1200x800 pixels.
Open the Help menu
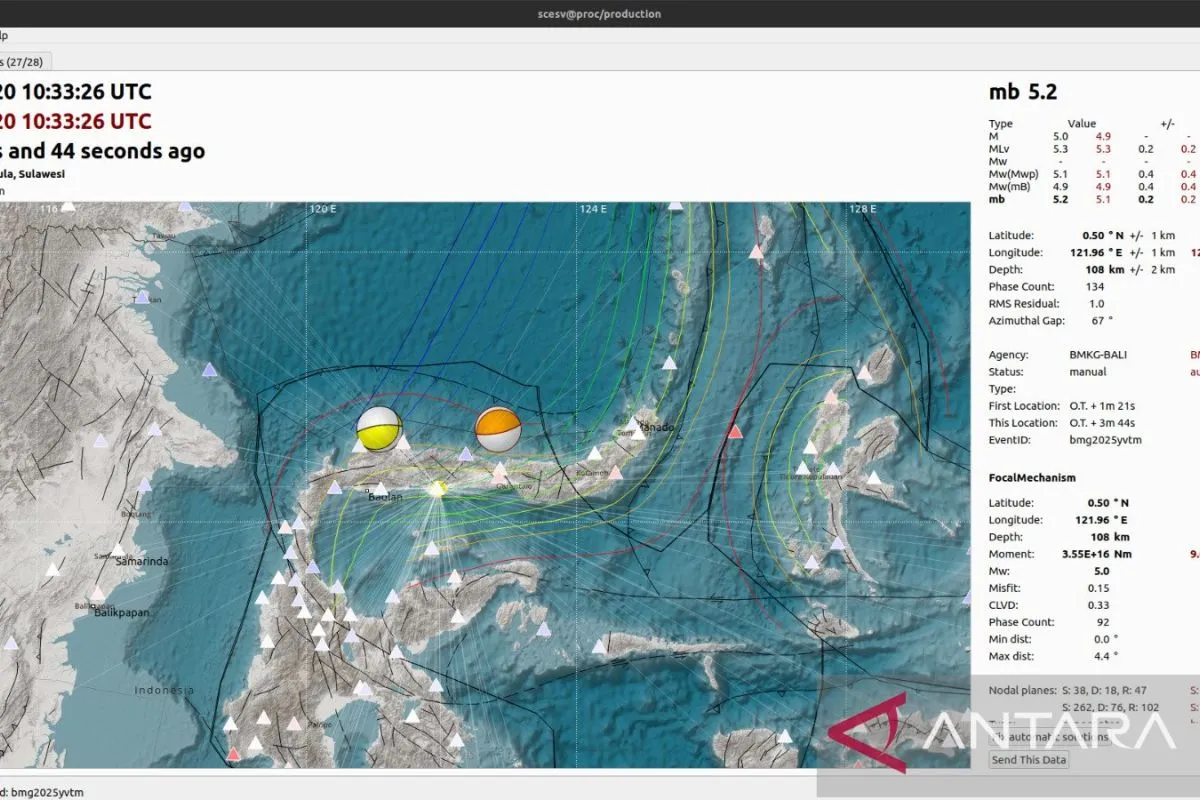tap(4, 35)
